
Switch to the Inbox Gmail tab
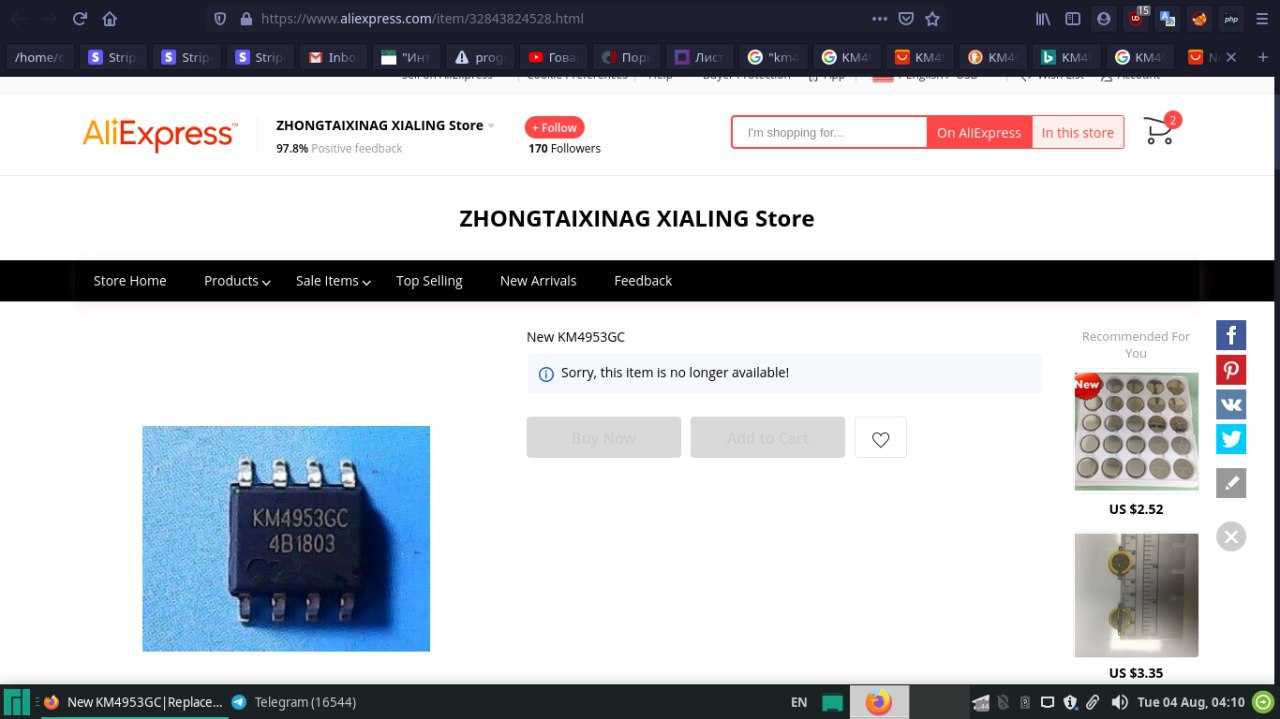click(x=331, y=57)
